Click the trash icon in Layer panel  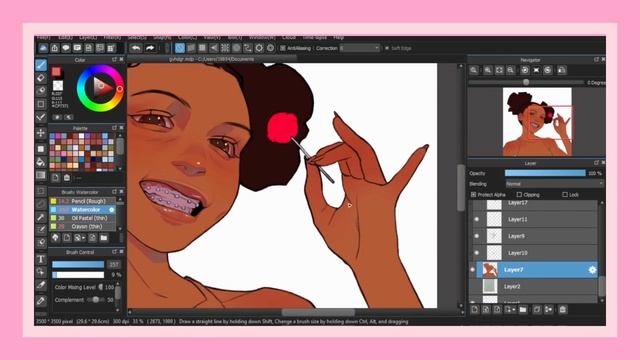click(563, 310)
